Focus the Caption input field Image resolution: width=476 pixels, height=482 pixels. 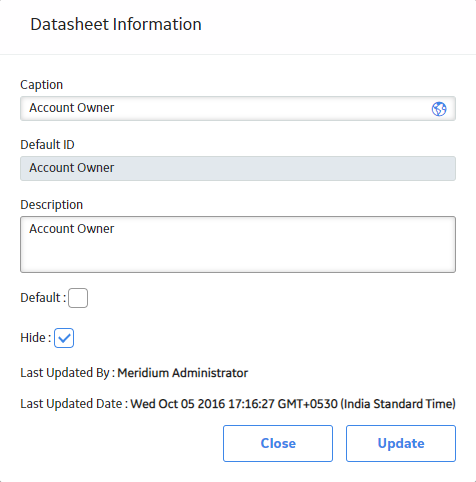tap(238, 109)
